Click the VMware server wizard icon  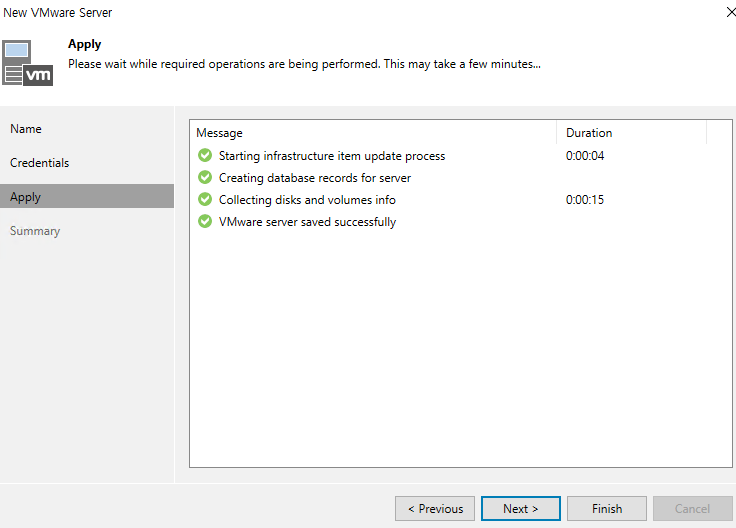pos(27,63)
